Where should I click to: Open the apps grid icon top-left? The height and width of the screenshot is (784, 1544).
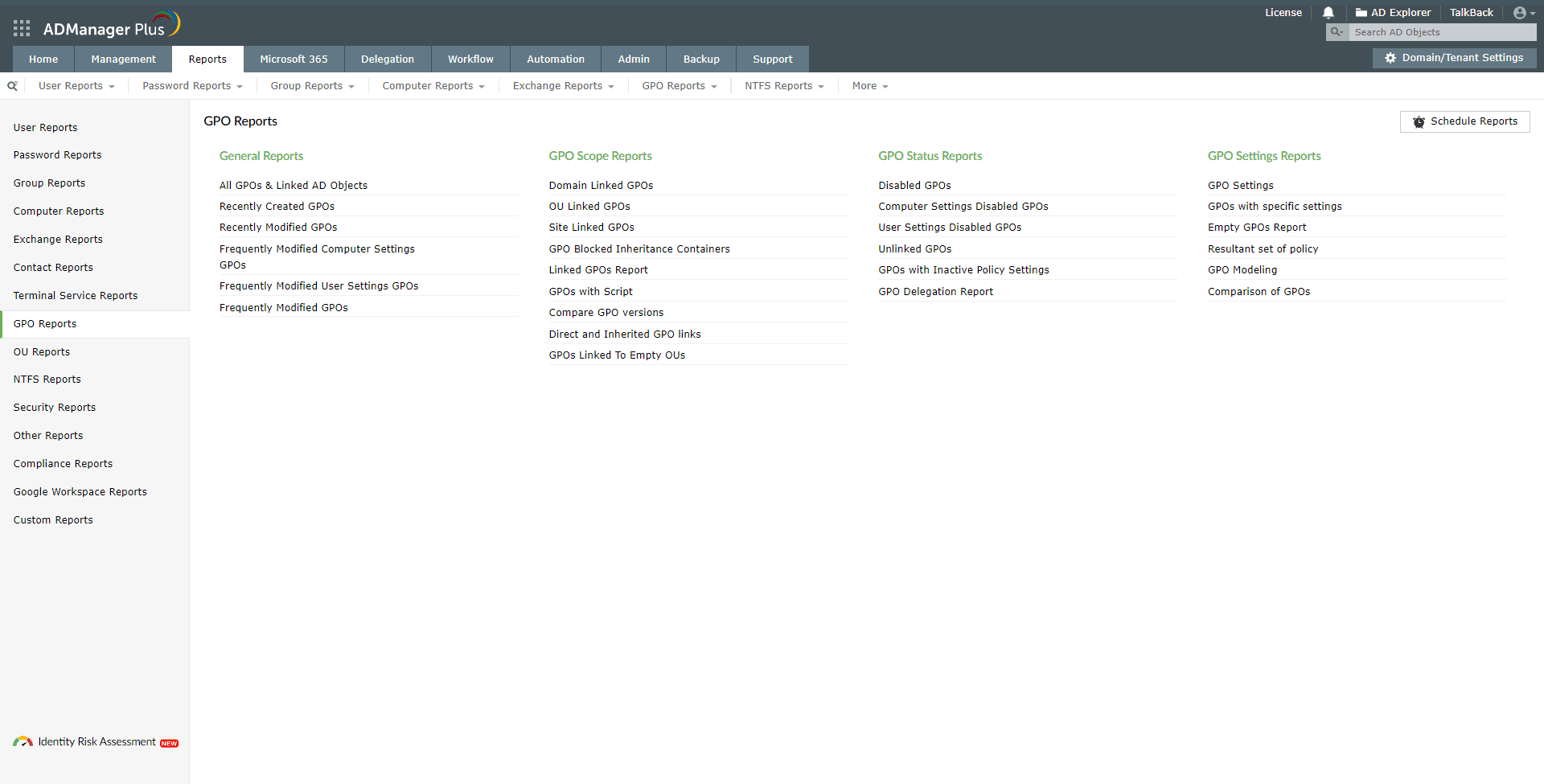tap(21, 28)
